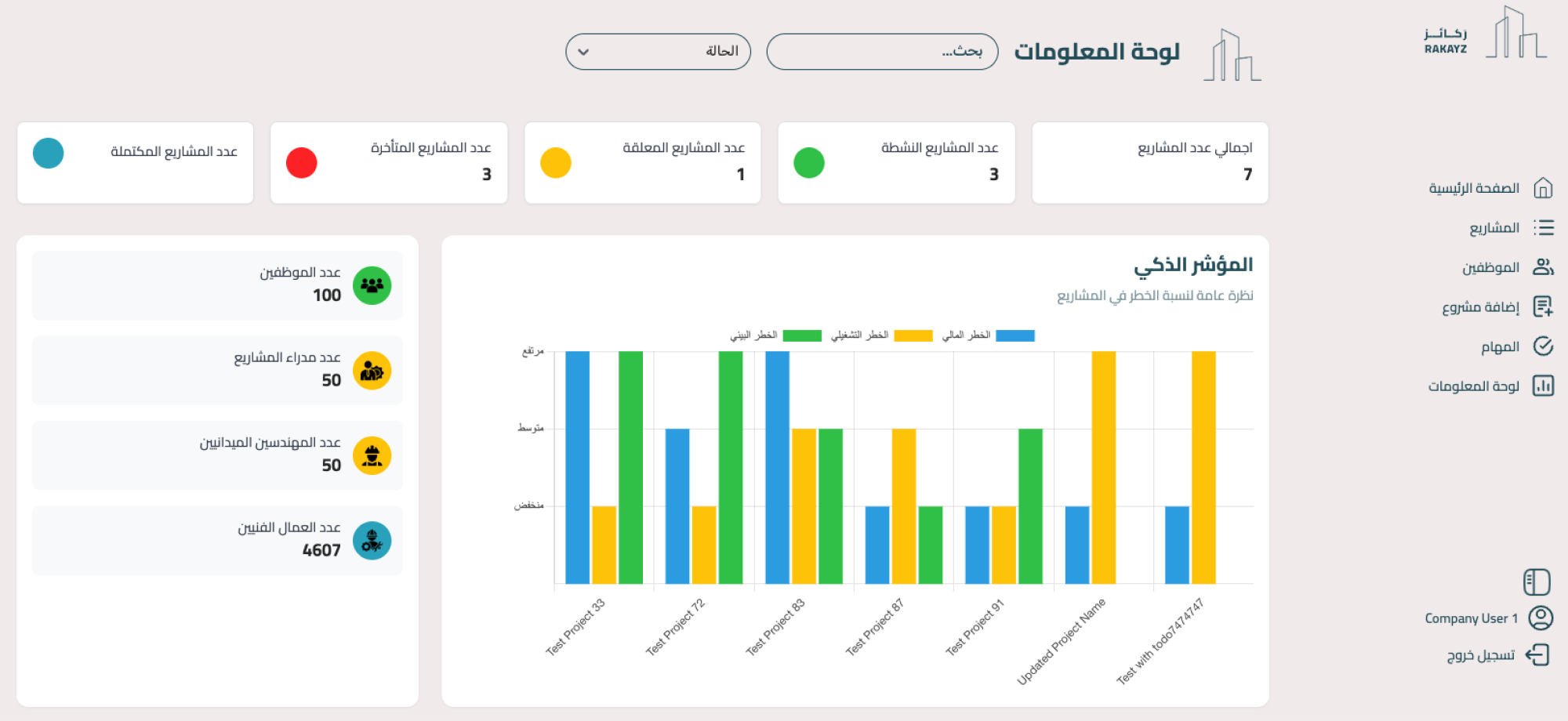Viewport: 1568px width, 721px height.
Task: Click the dashboard chart icon
Action: pyautogui.click(x=1543, y=386)
